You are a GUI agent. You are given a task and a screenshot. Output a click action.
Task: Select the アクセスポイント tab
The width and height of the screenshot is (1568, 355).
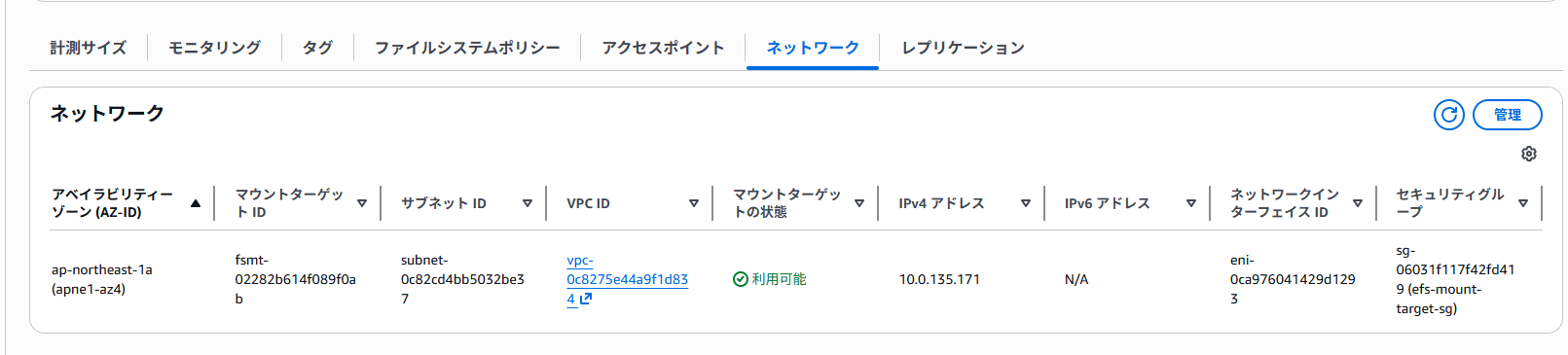pyautogui.click(x=663, y=48)
